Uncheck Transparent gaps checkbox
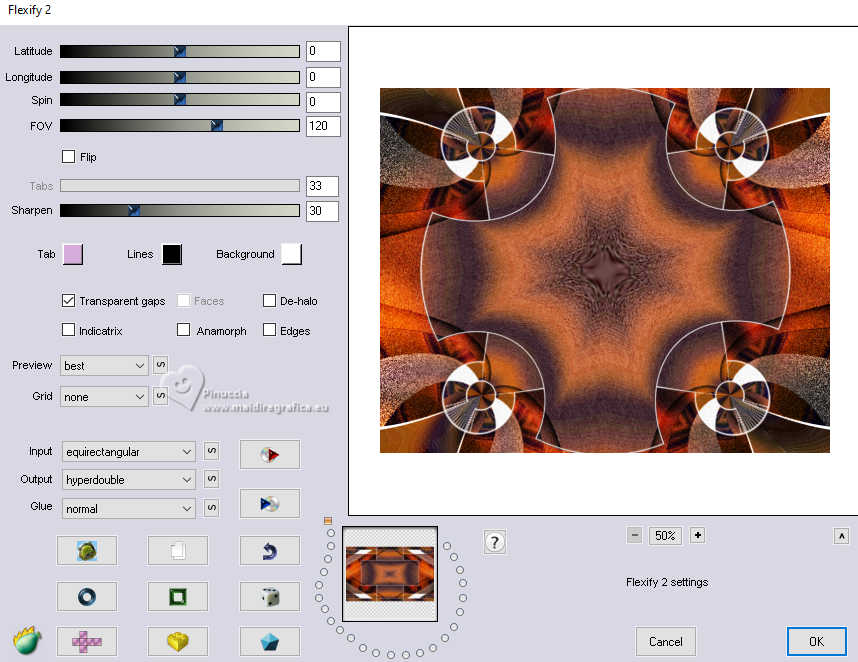Viewport: 858px width, 662px height. pyautogui.click(x=68, y=300)
